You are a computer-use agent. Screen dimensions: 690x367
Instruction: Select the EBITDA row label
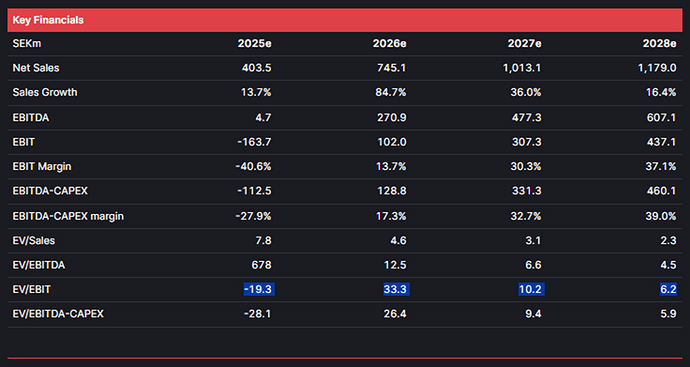(31, 117)
